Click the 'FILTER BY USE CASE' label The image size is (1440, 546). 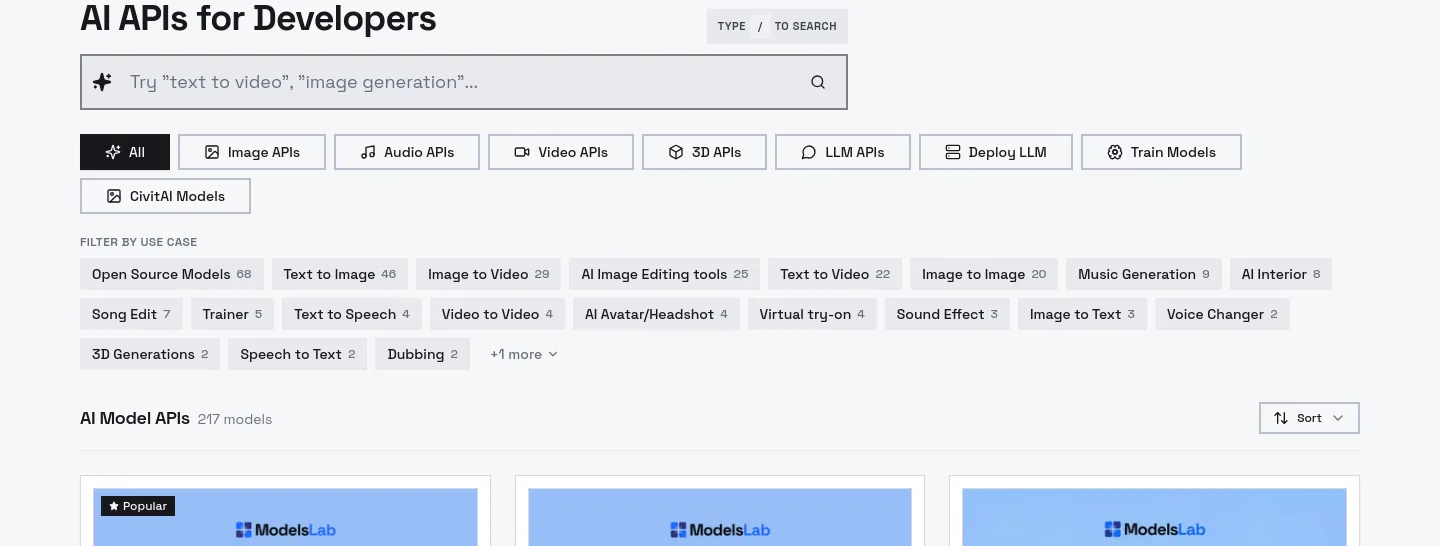[x=138, y=242]
